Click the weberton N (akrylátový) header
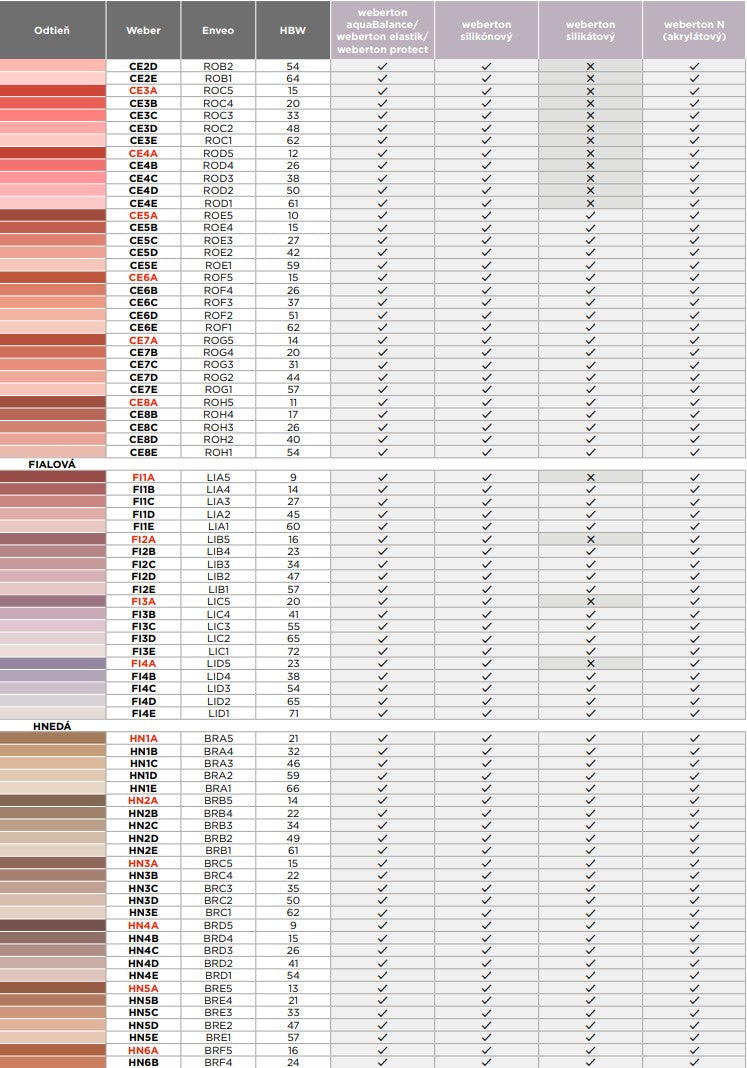This screenshot has height=1068, width=747. tap(695, 30)
